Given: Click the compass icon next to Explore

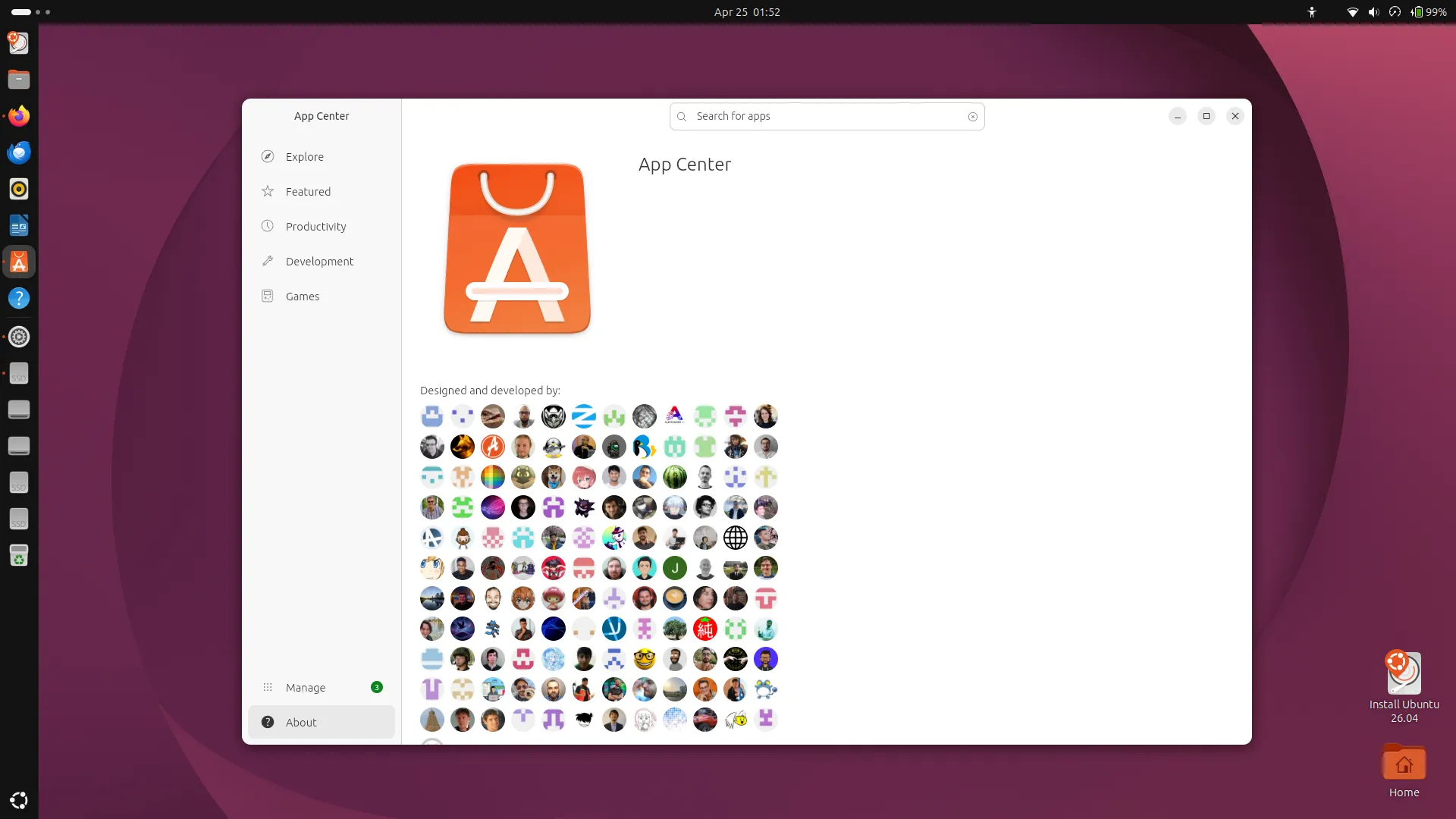Looking at the screenshot, I should pyautogui.click(x=268, y=156).
